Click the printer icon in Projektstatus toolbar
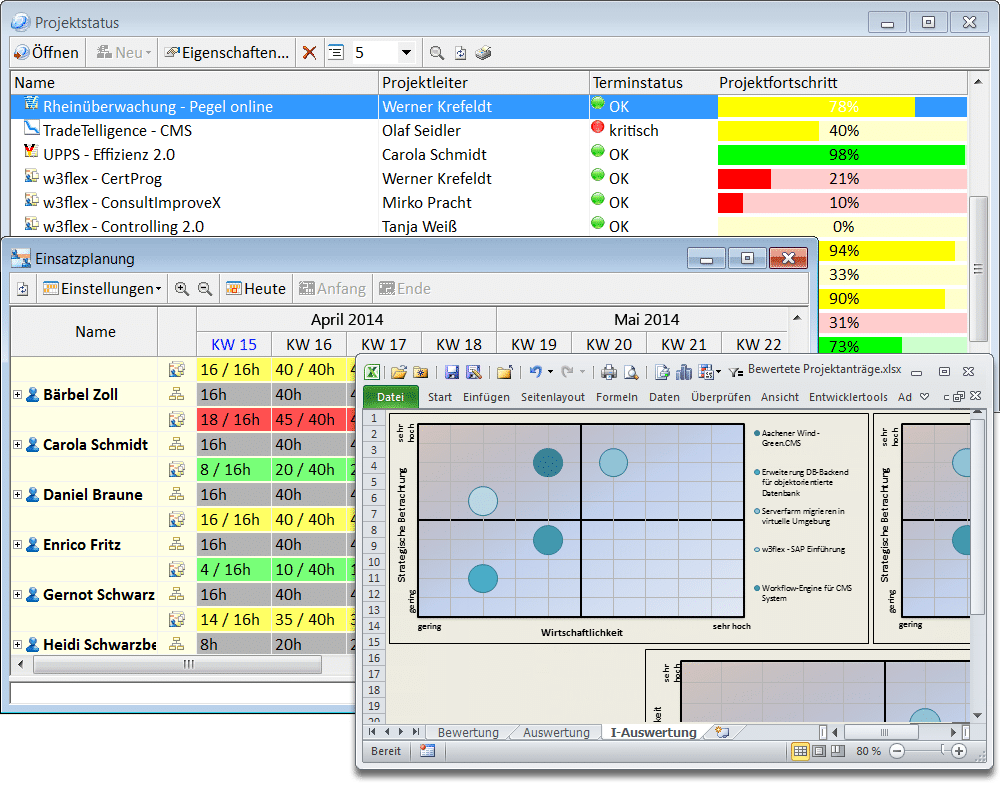1000x800 pixels. (x=483, y=53)
